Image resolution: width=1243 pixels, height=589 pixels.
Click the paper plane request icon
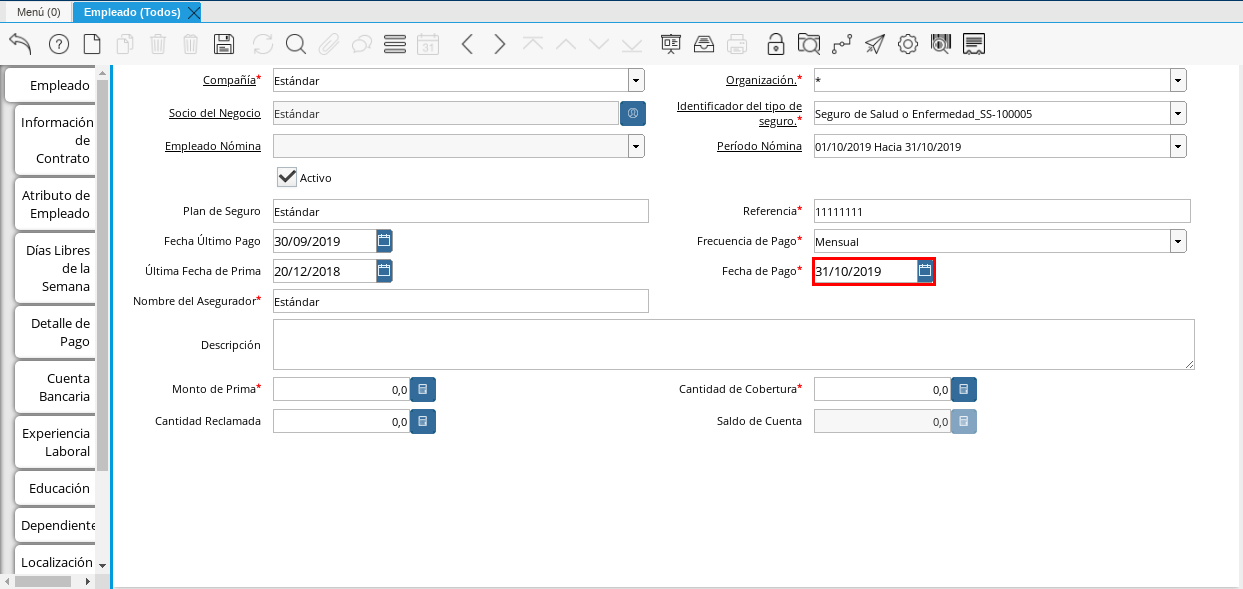[x=875, y=44]
